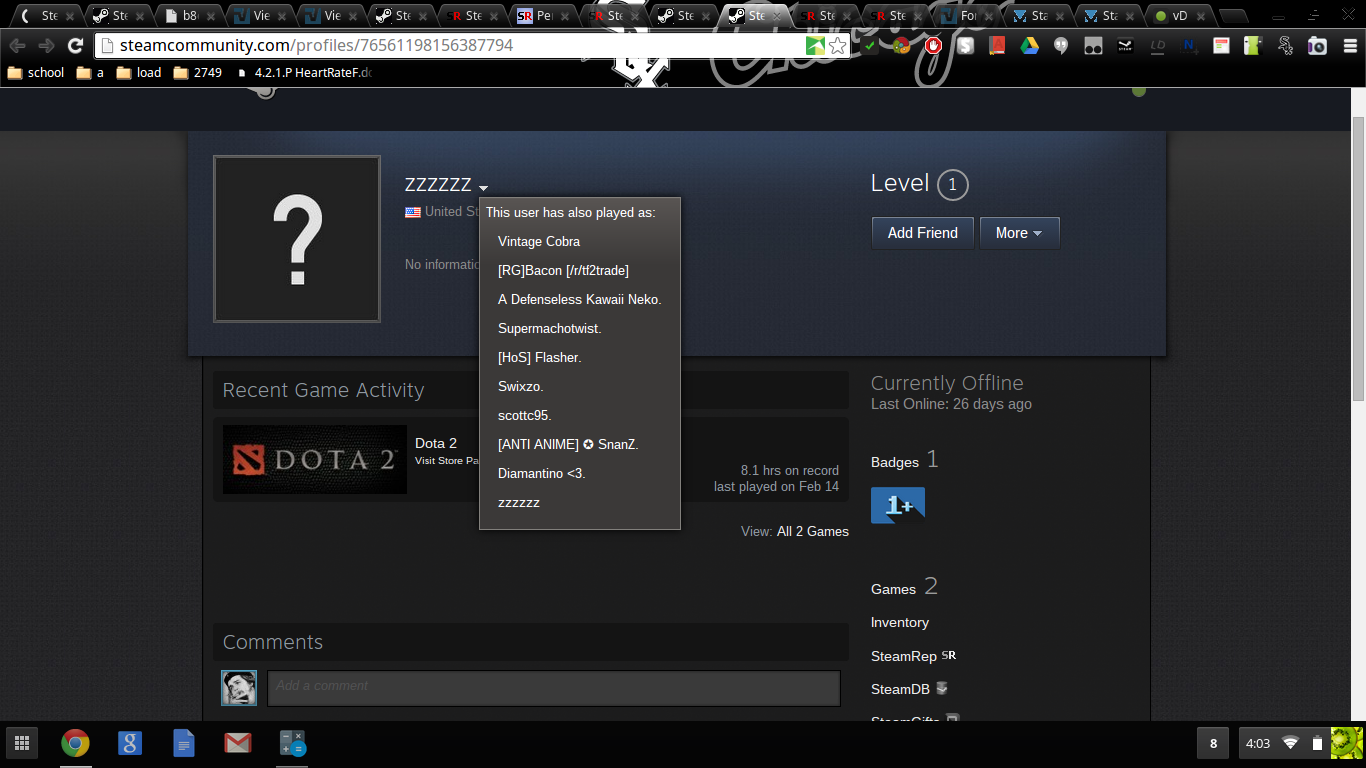
Task: Open the 2749 bookmarks folder
Action: [x=197, y=73]
